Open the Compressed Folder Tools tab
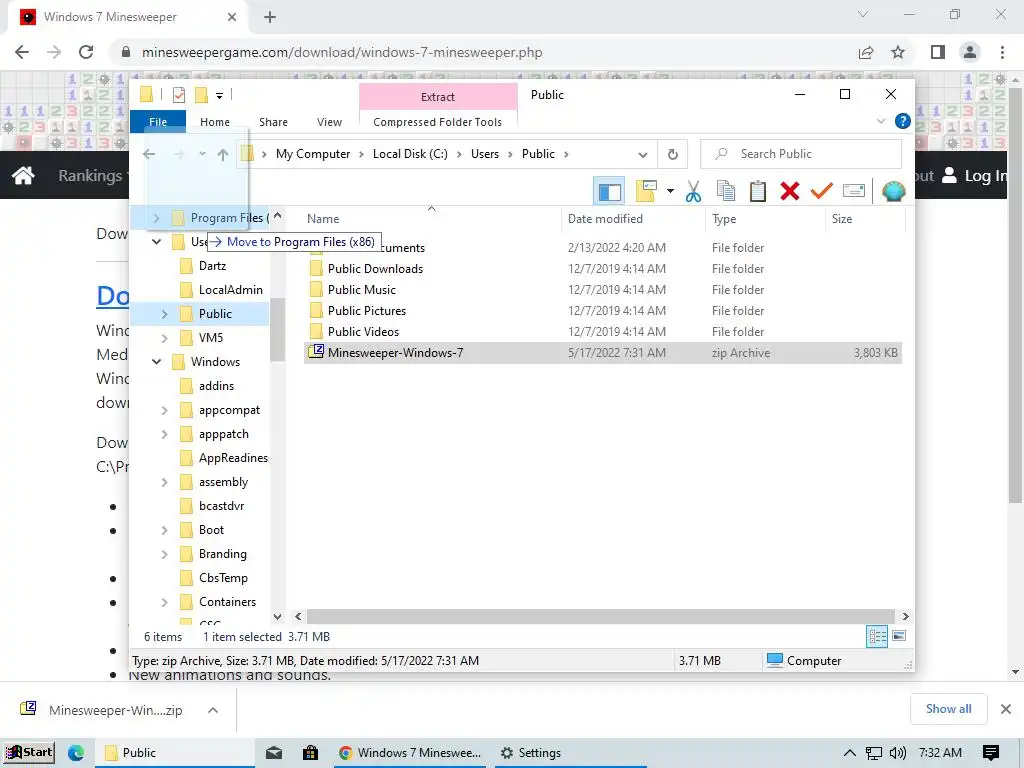 [438, 122]
